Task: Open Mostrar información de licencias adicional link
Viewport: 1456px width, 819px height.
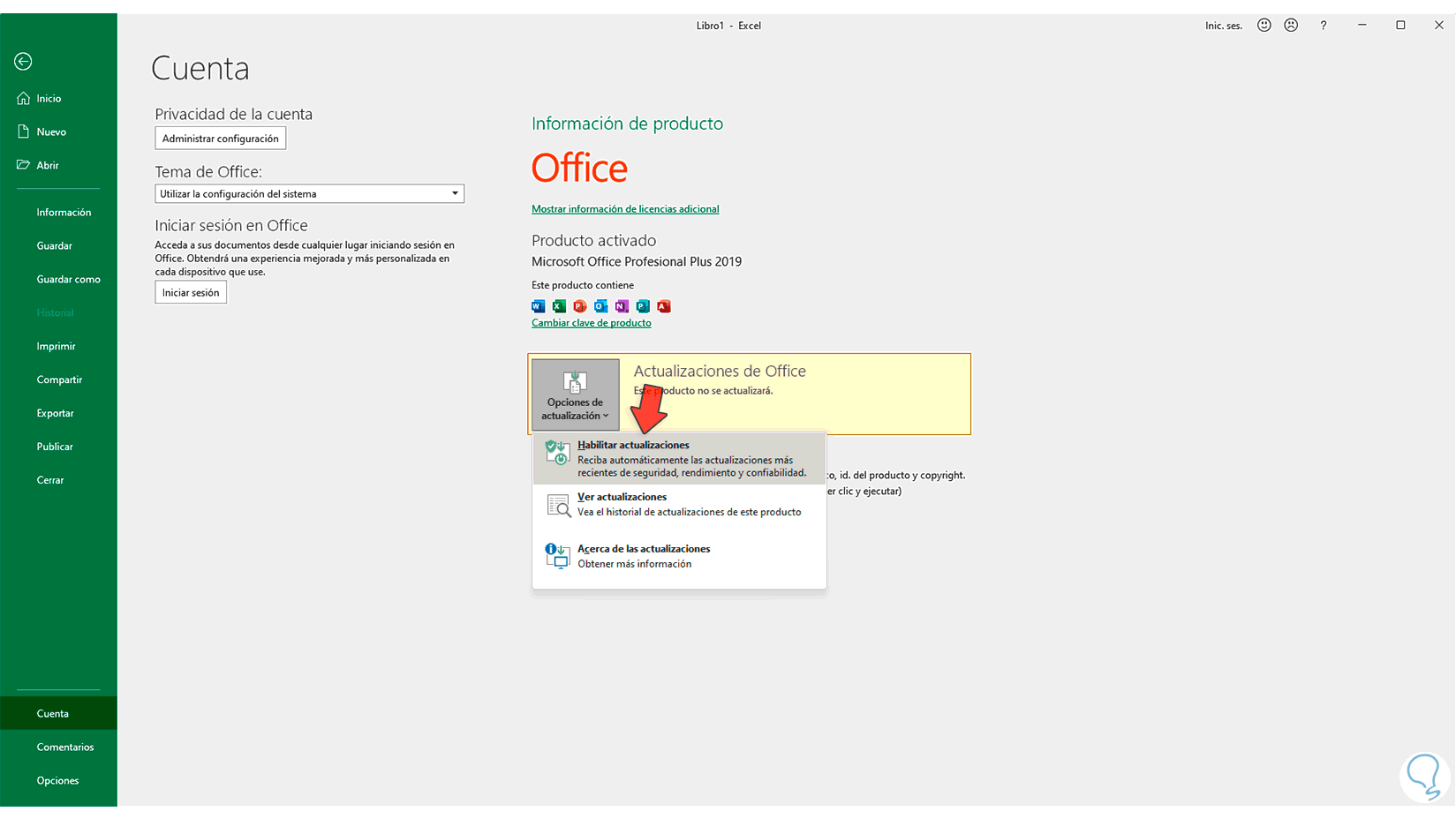Action: coord(625,209)
